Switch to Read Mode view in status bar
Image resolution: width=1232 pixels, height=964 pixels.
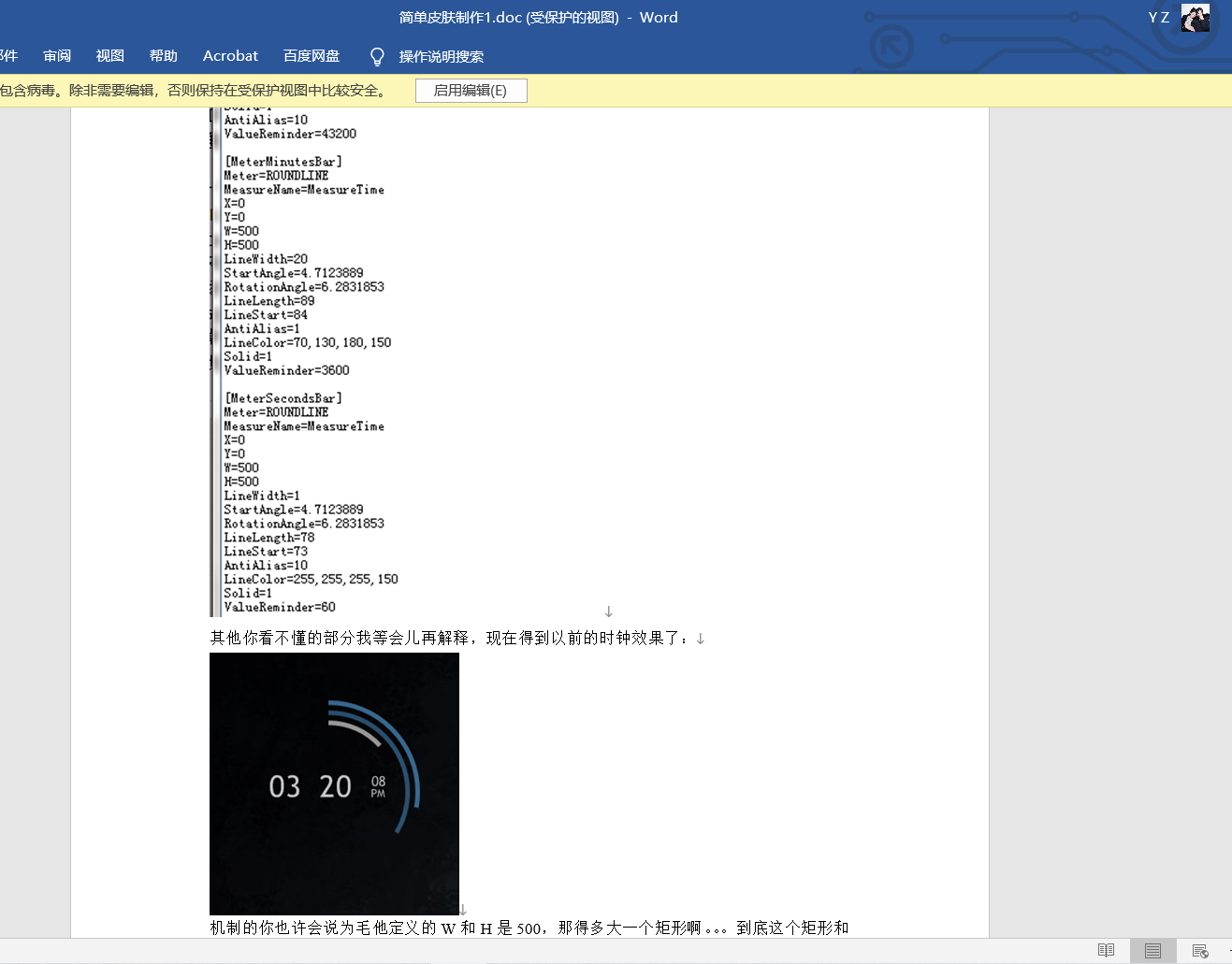1106,951
